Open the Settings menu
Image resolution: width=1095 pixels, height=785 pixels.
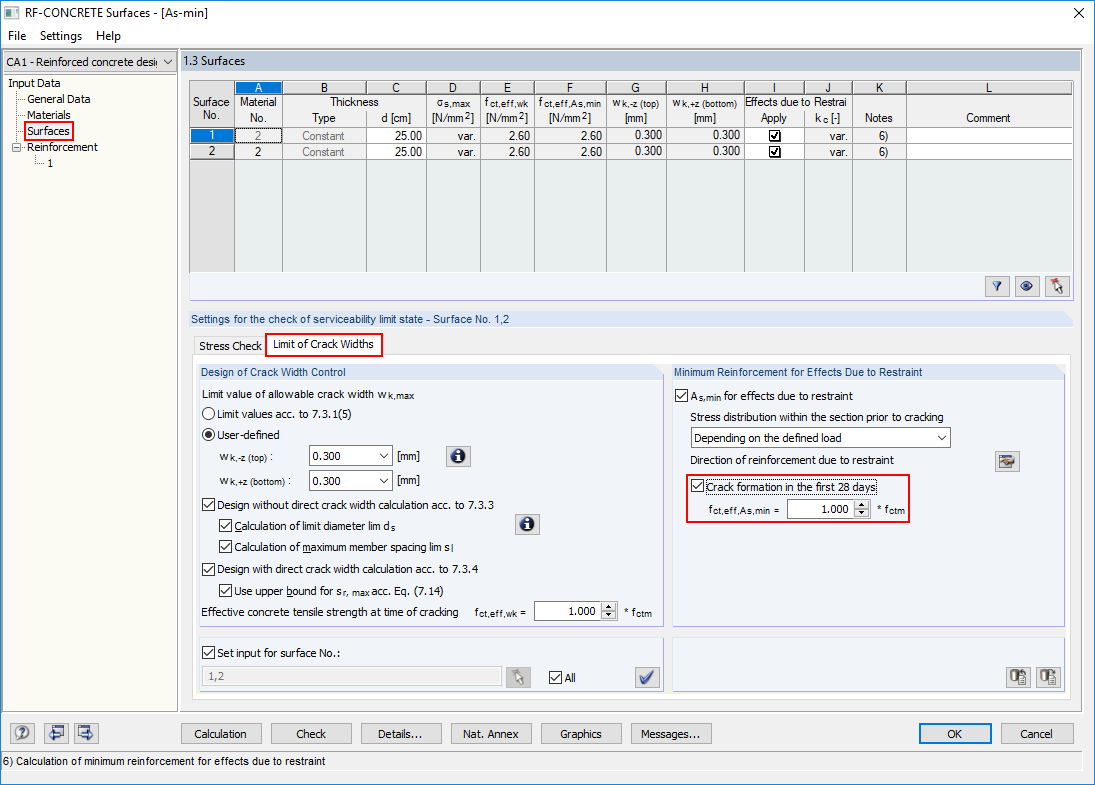60,36
